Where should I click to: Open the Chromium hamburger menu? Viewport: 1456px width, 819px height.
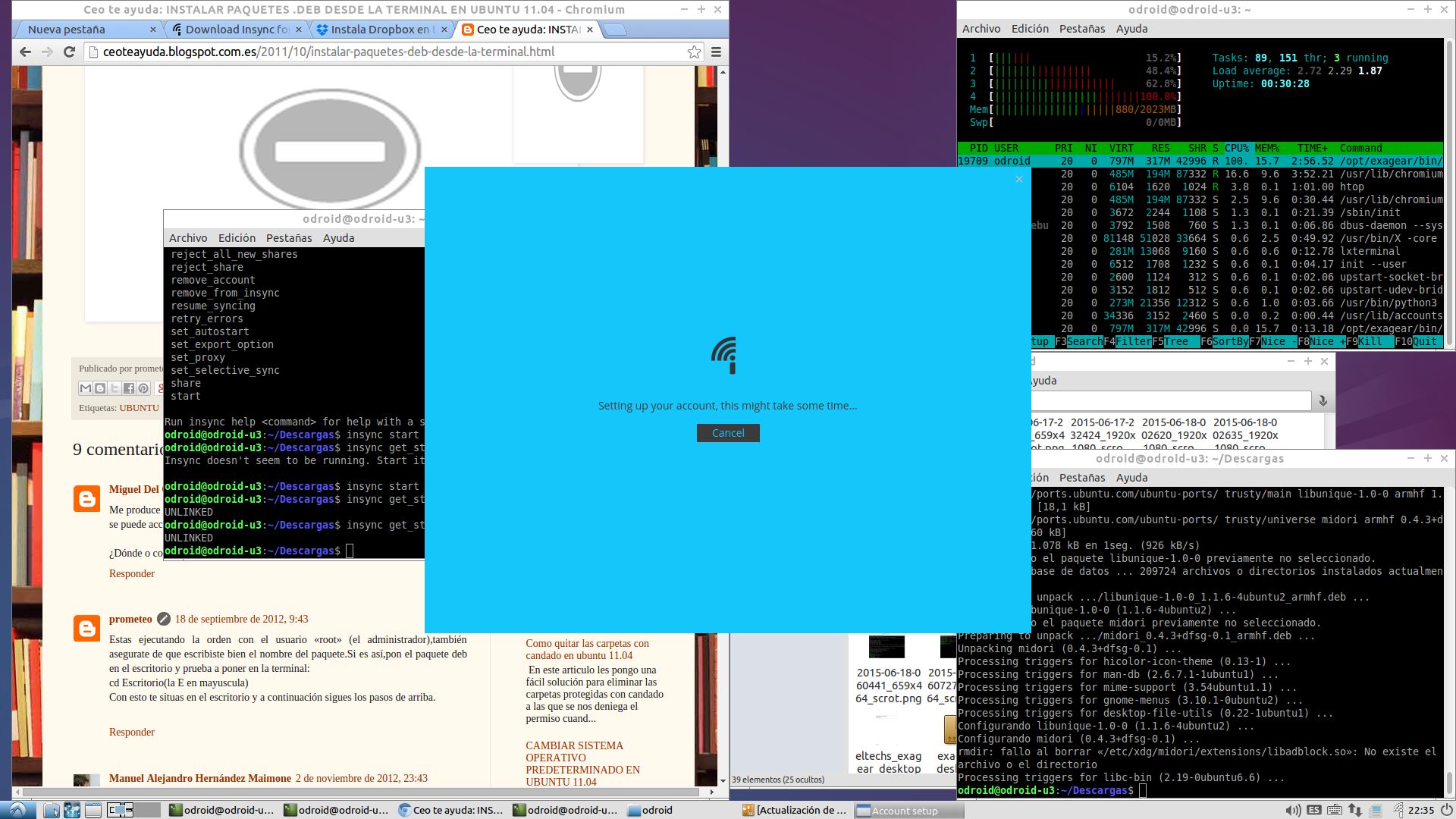(x=716, y=52)
